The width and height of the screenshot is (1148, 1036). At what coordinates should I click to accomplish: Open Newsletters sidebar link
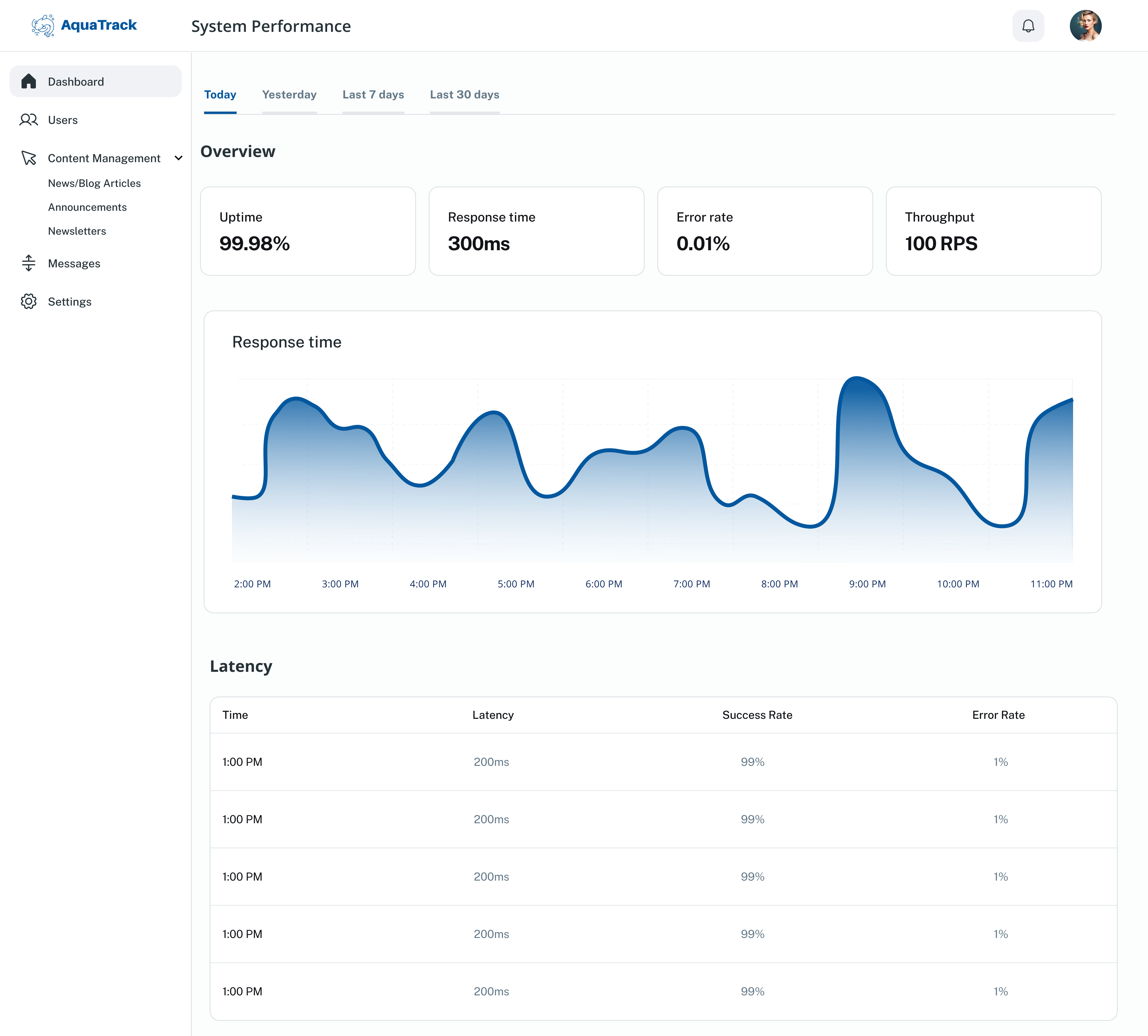point(77,231)
